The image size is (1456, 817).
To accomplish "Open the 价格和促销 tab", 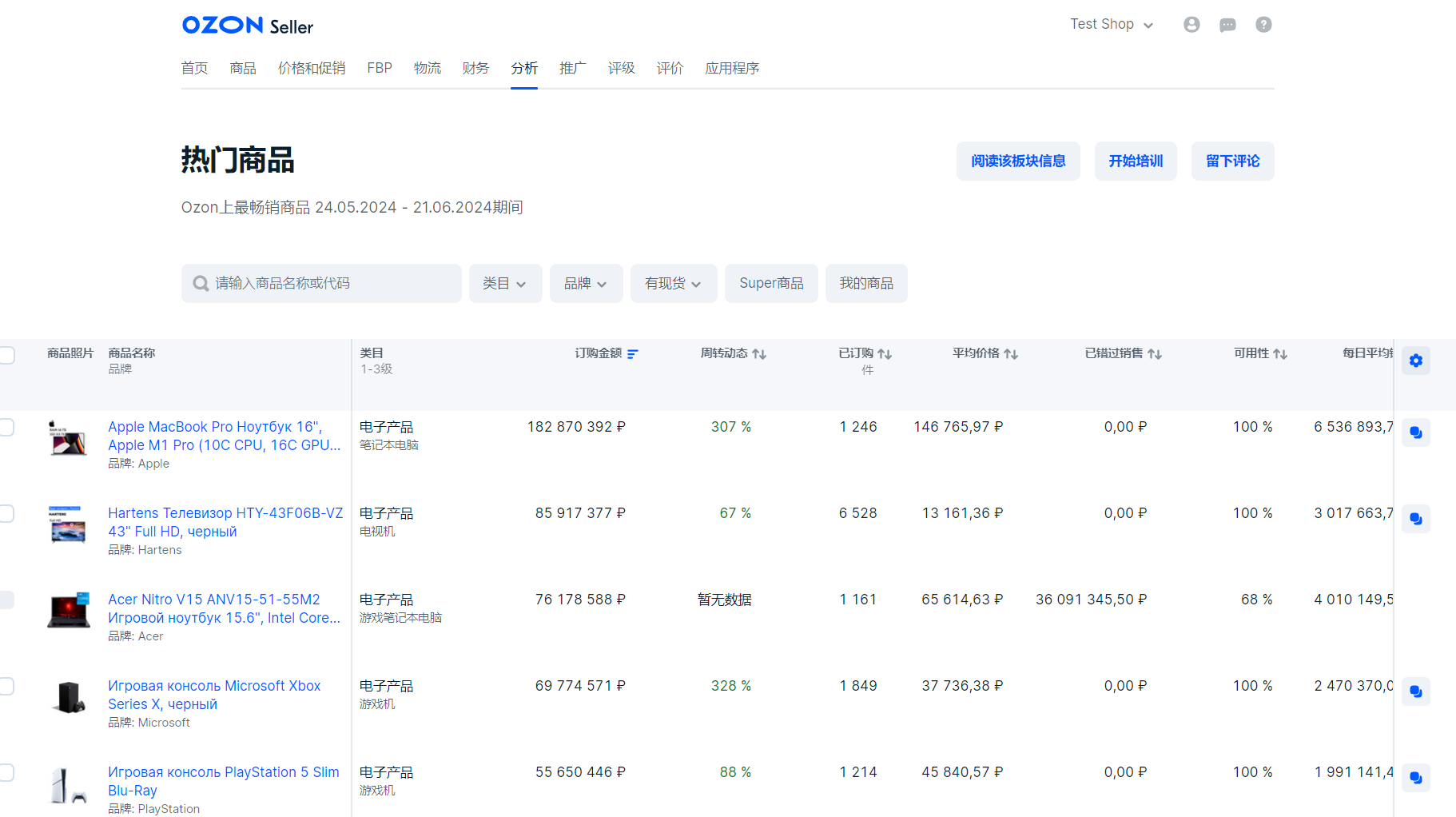I will coord(312,69).
